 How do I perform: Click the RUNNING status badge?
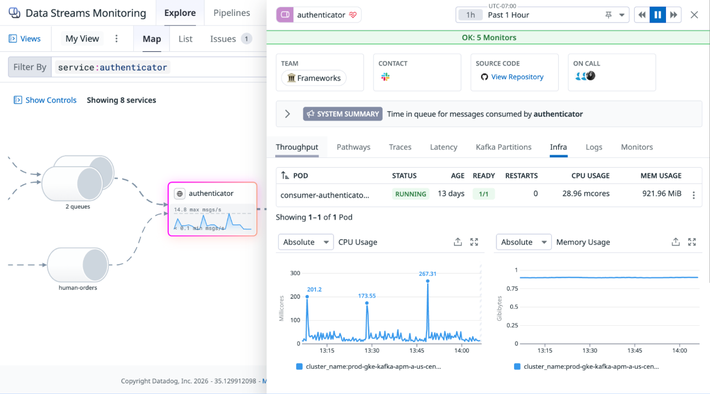click(x=411, y=194)
